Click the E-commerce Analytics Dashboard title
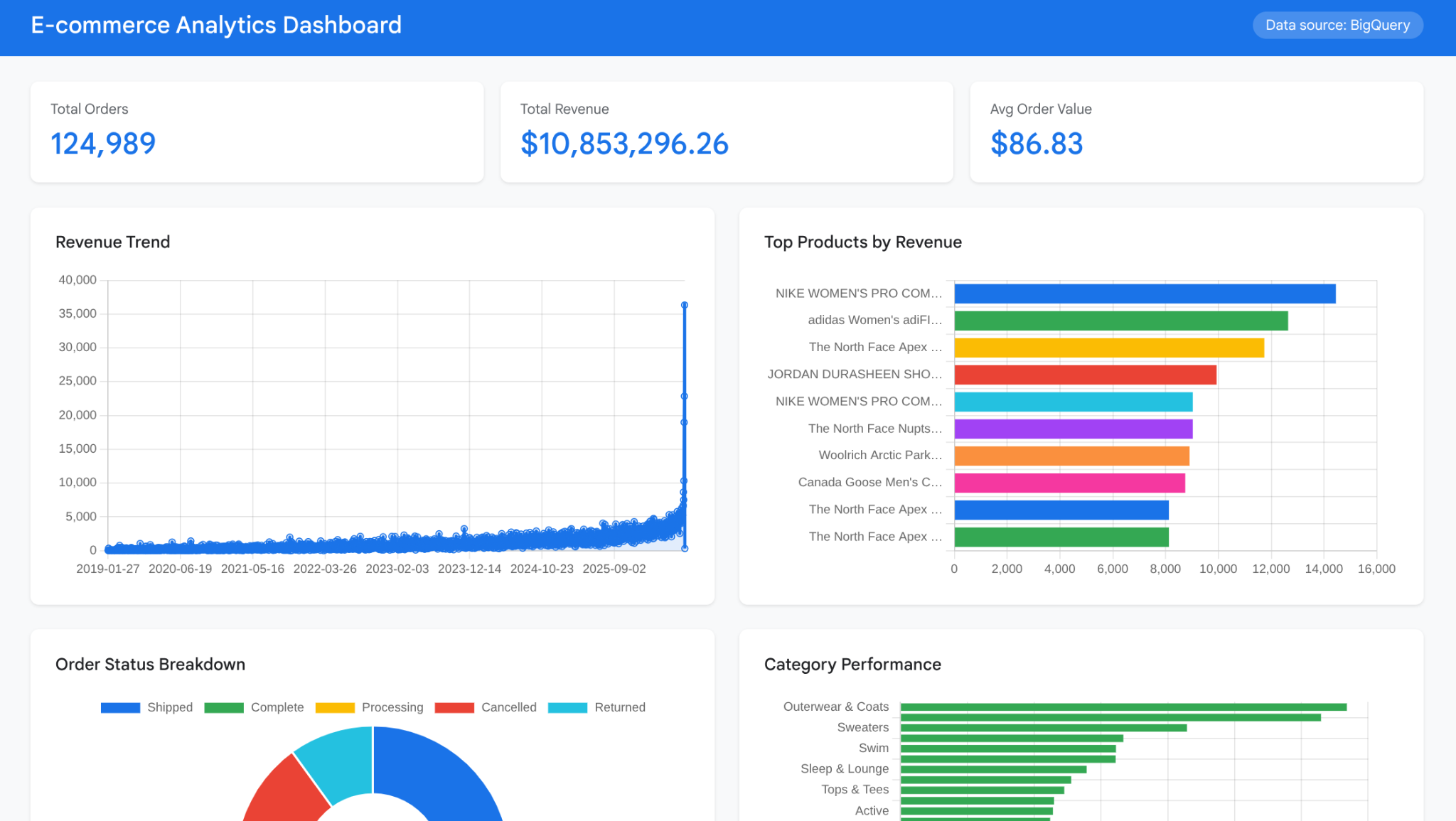This screenshot has width=1456, height=821. [216, 25]
